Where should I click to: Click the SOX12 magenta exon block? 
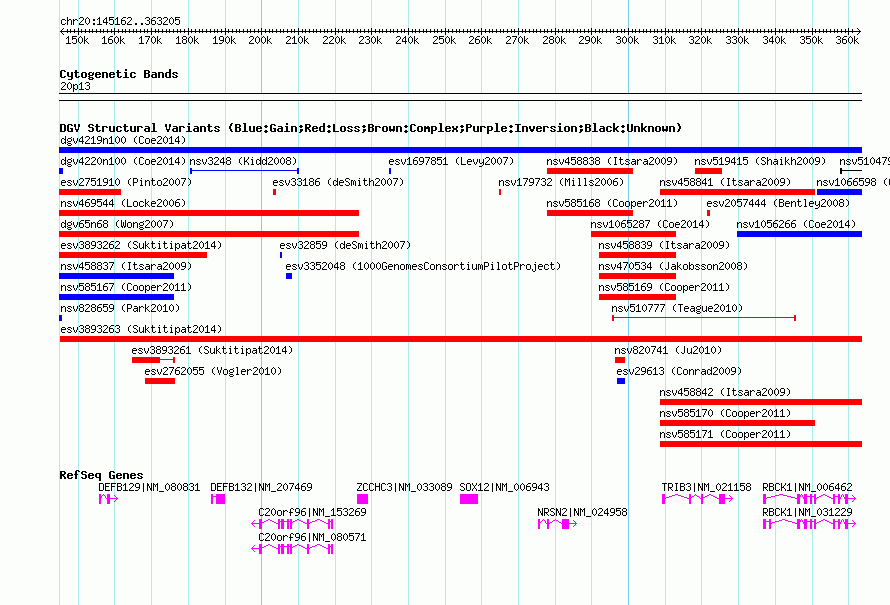469,499
